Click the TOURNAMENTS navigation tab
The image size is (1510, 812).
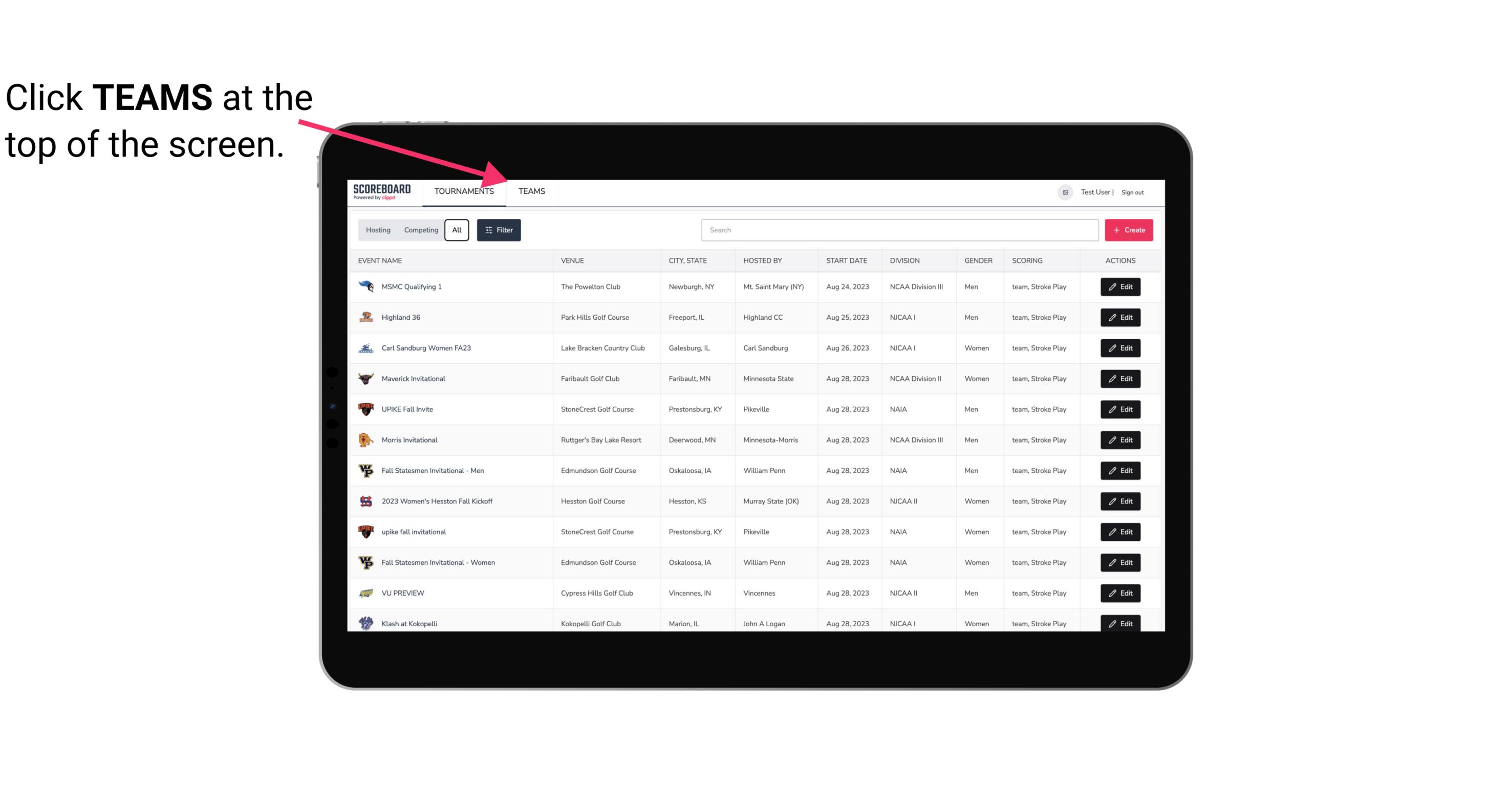(463, 191)
